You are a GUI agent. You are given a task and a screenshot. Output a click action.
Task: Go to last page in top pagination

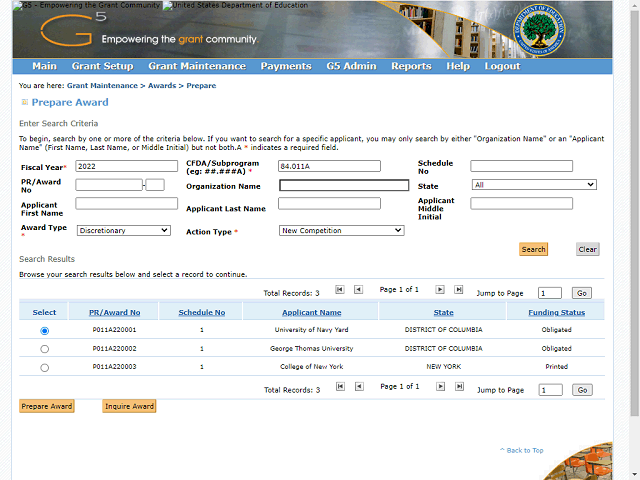click(458, 289)
